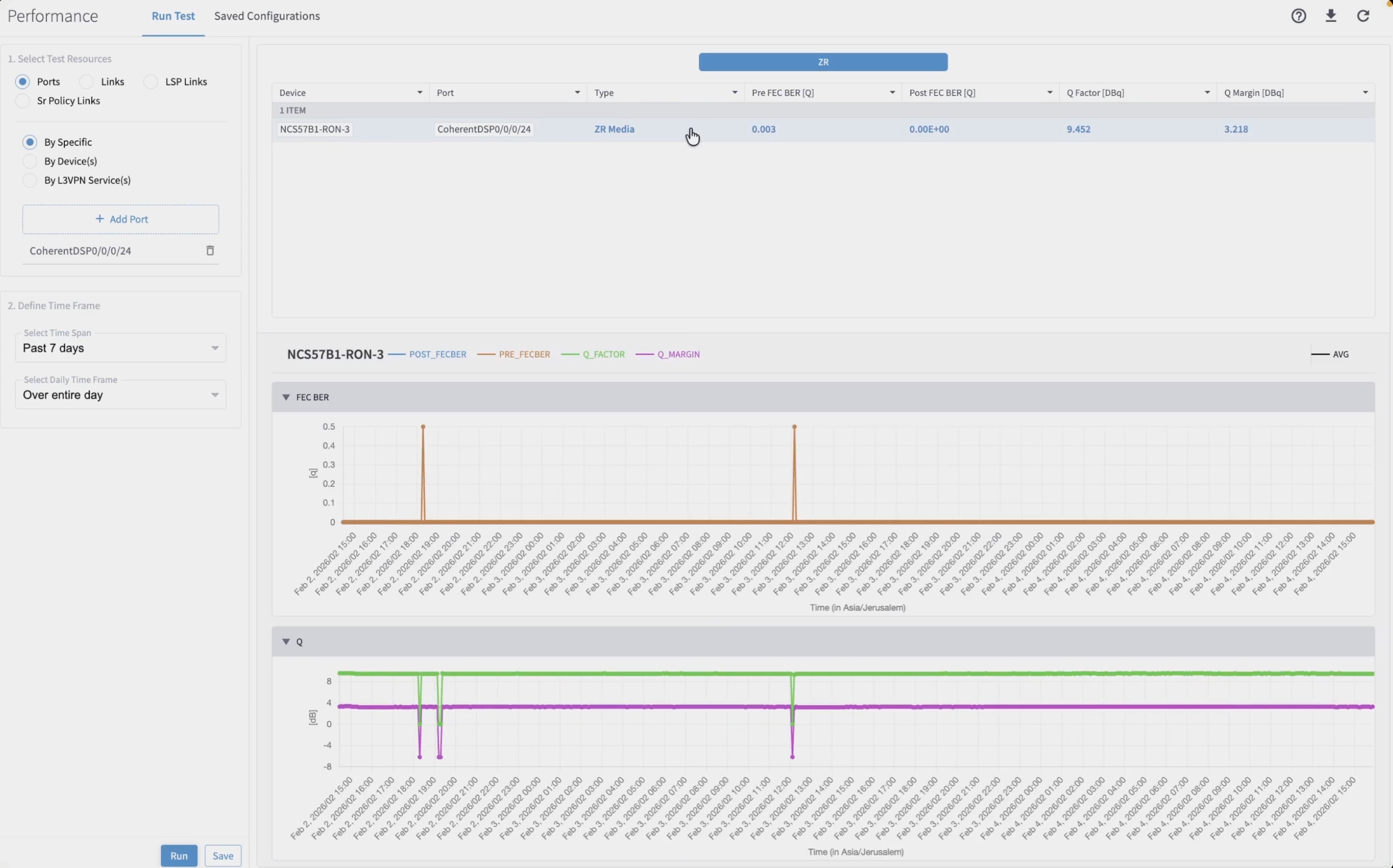Click the Add Port button
The width and height of the screenshot is (1393, 868).
[121, 219]
